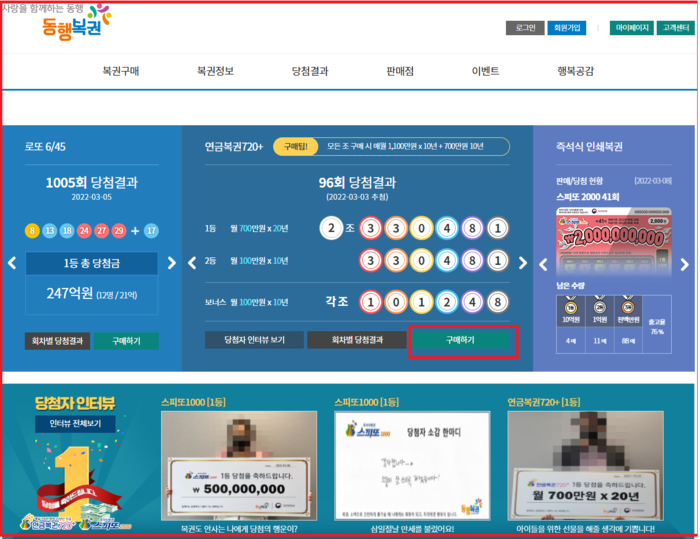Image resolution: width=700 pixels, height=539 pixels.
Task: Show next 즉석식 인쇄복권 item with right arrow
Action: tap(684, 264)
